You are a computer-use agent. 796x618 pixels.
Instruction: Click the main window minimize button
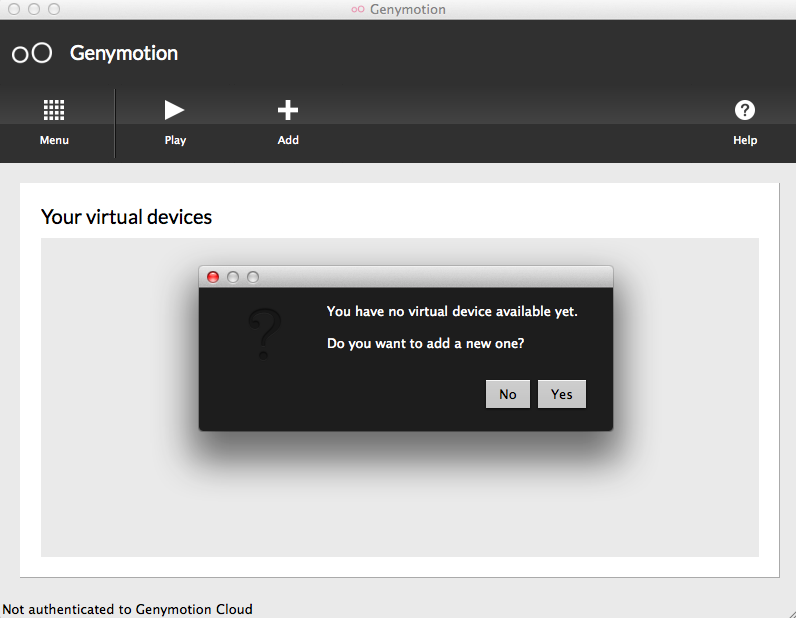[34, 9]
